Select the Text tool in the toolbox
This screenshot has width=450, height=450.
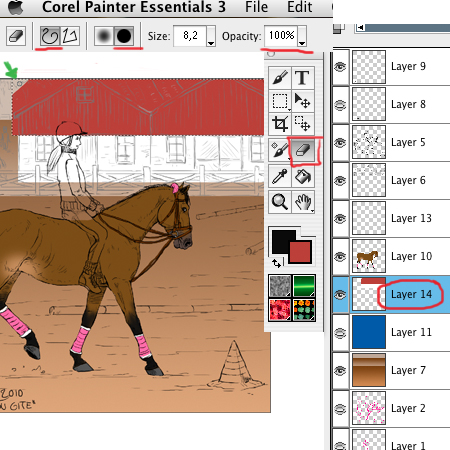[x=303, y=78]
